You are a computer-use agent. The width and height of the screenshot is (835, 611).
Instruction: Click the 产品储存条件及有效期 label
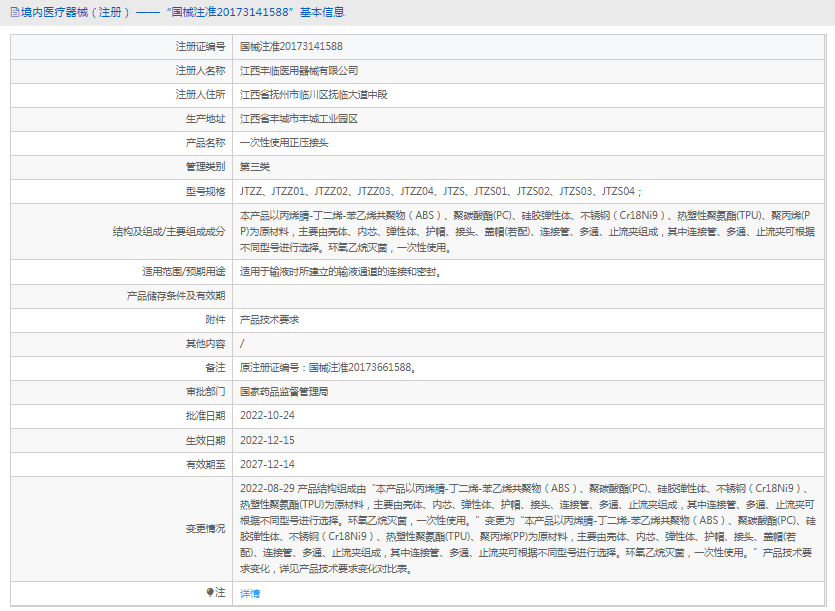[176, 296]
